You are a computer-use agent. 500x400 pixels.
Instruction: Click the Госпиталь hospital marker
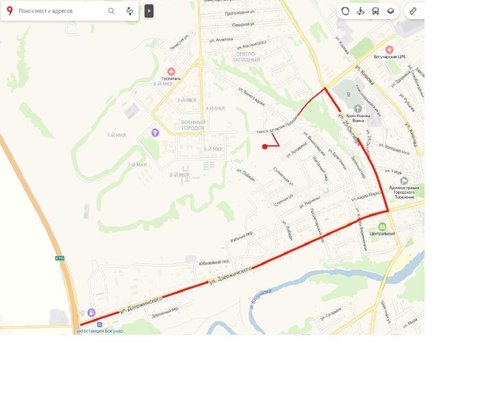click(x=171, y=71)
